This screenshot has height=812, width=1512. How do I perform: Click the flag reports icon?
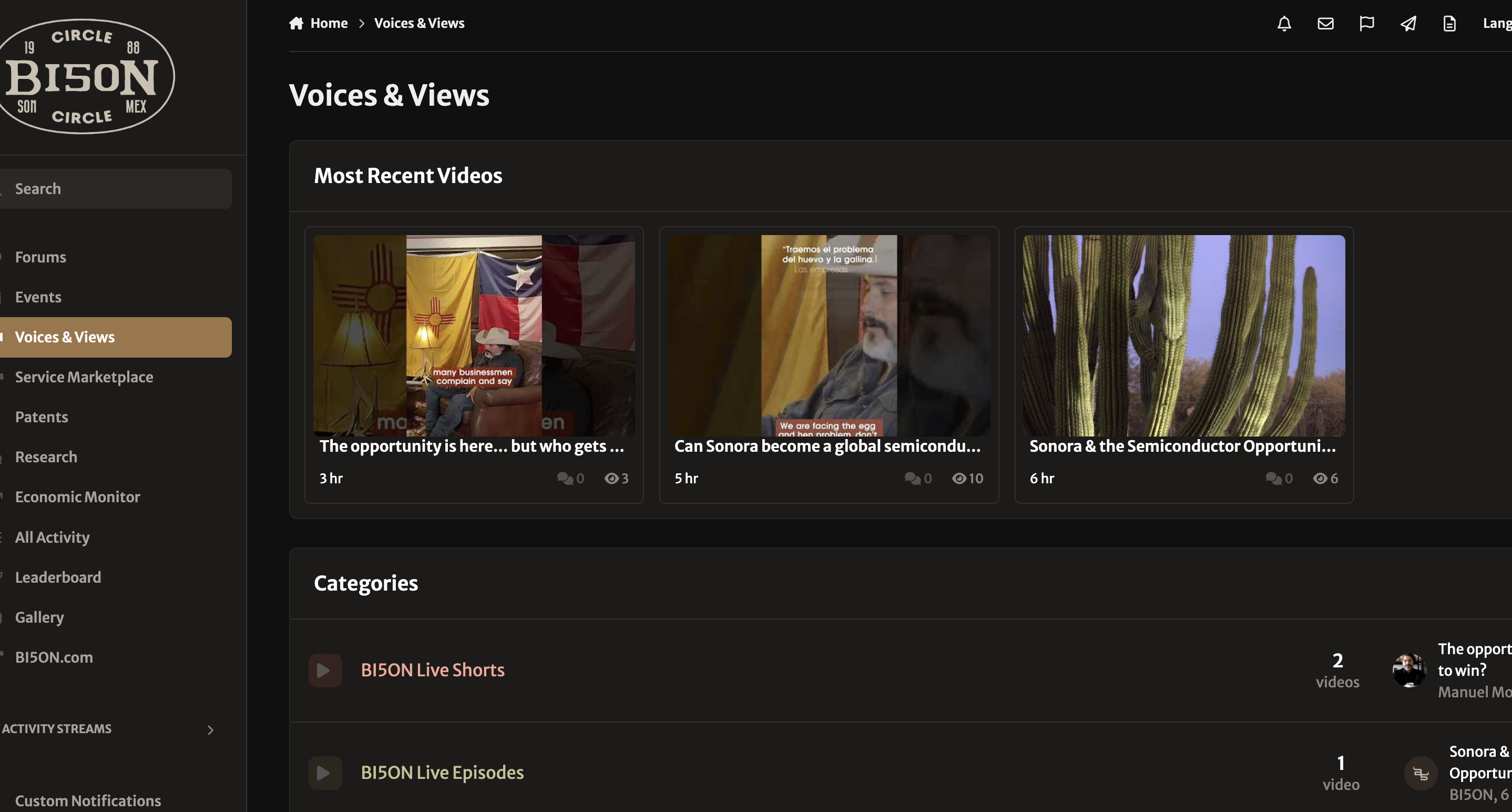pos(1366,24)
